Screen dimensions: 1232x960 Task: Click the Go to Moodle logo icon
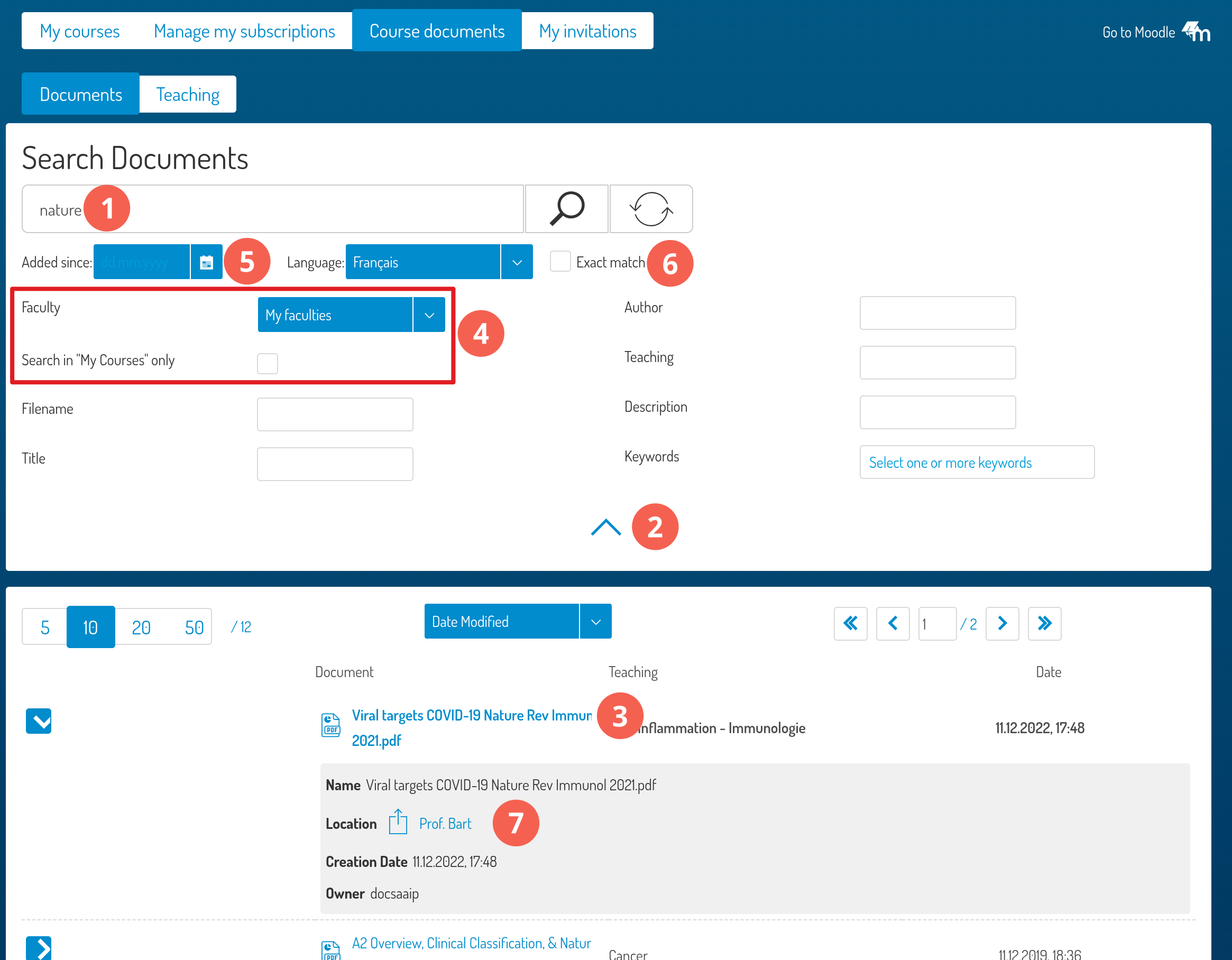[x=1197, y=31]
